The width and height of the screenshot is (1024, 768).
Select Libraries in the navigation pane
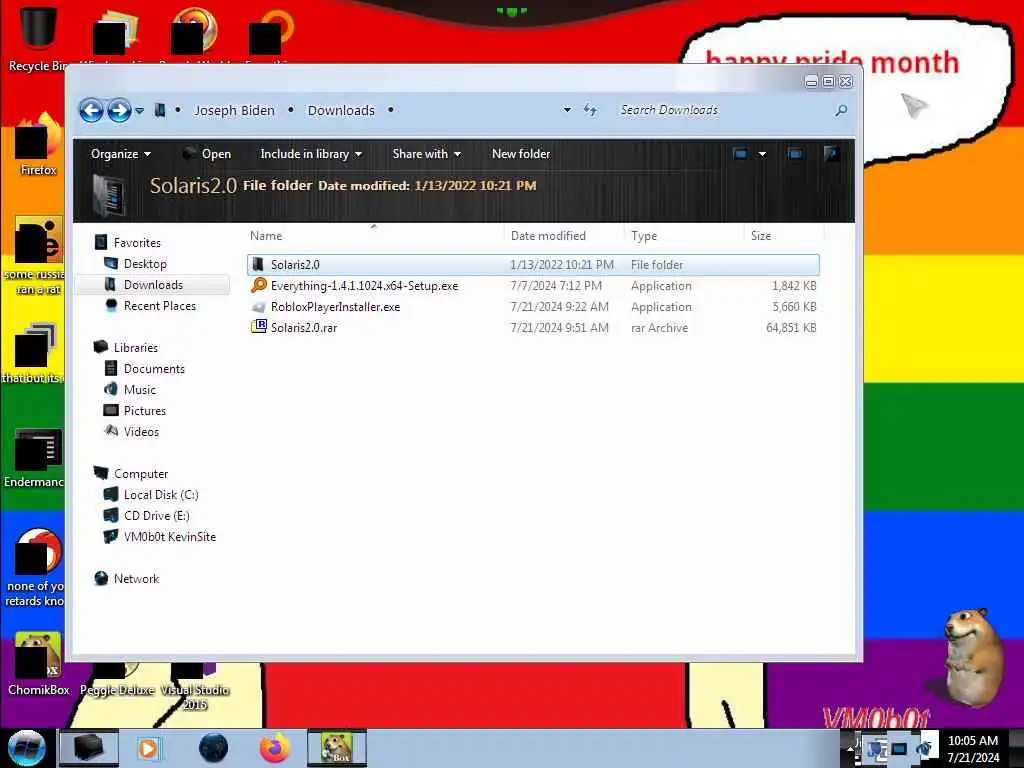click(136, 348)
